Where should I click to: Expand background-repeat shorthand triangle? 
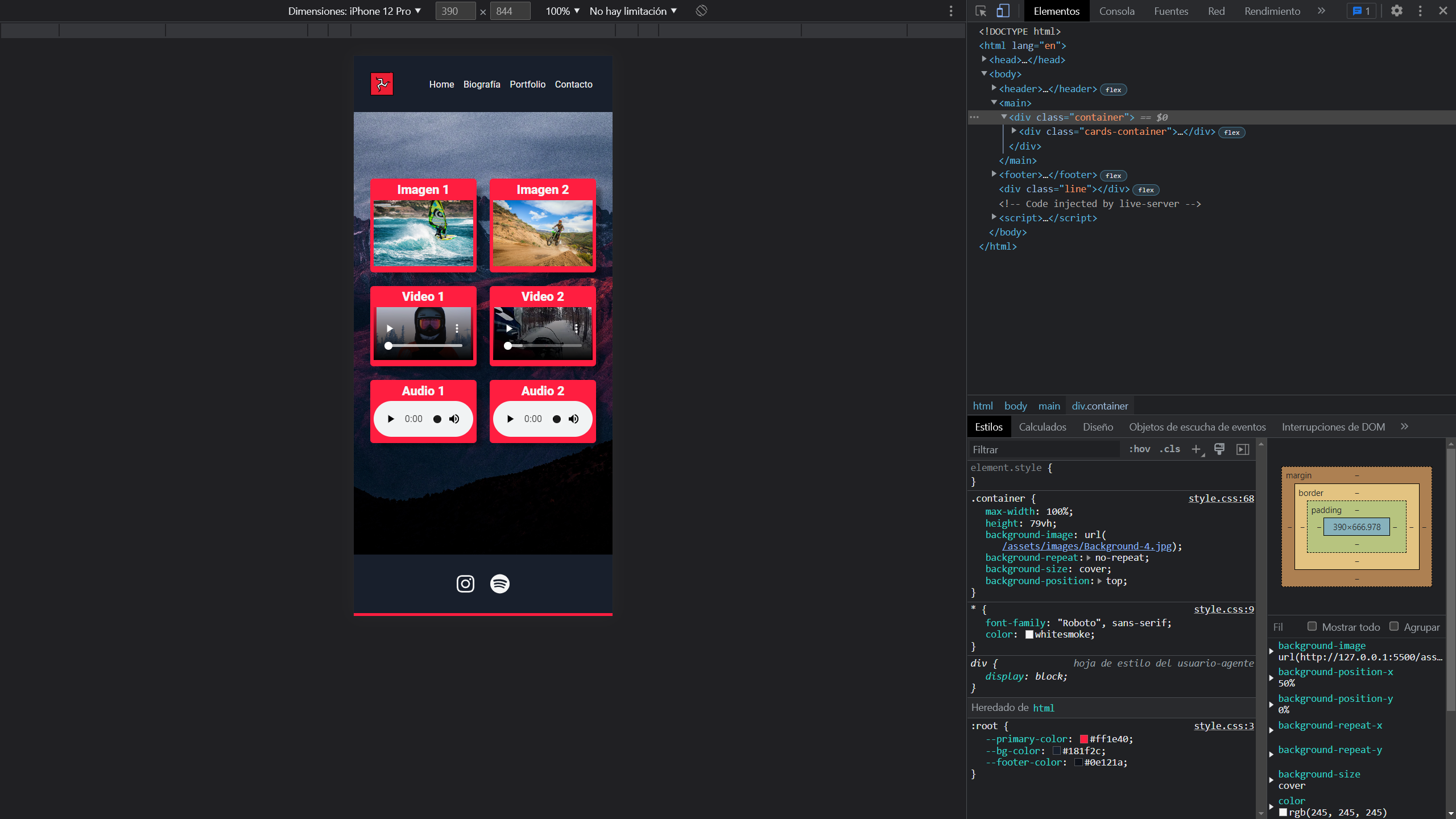[x=1089, y=558]
